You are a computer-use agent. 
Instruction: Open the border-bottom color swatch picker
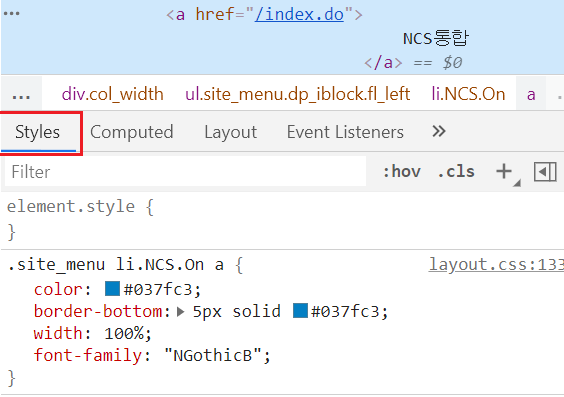(300, 311)
